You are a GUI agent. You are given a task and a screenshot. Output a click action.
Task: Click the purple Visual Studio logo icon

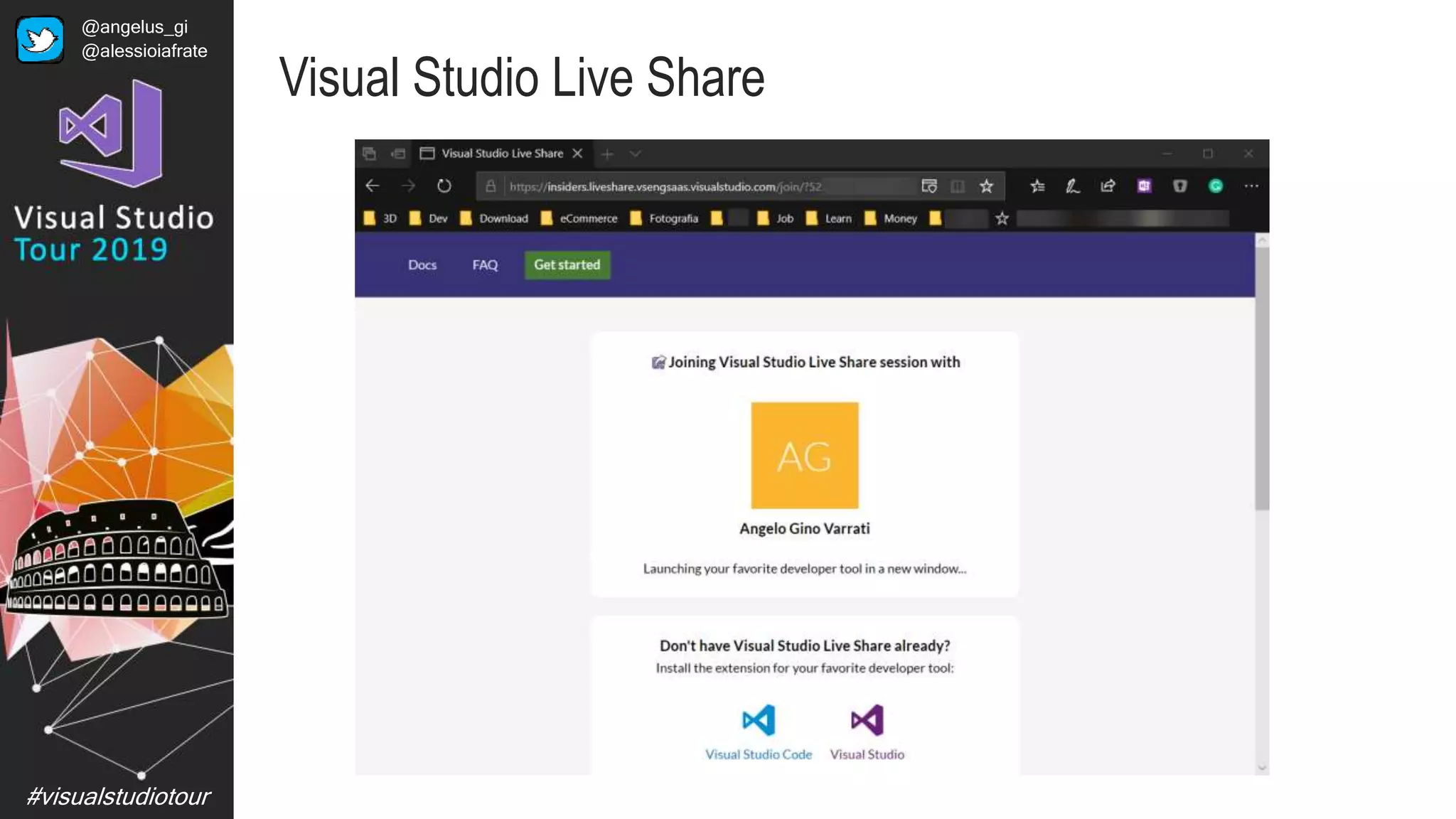pos(867,720)
